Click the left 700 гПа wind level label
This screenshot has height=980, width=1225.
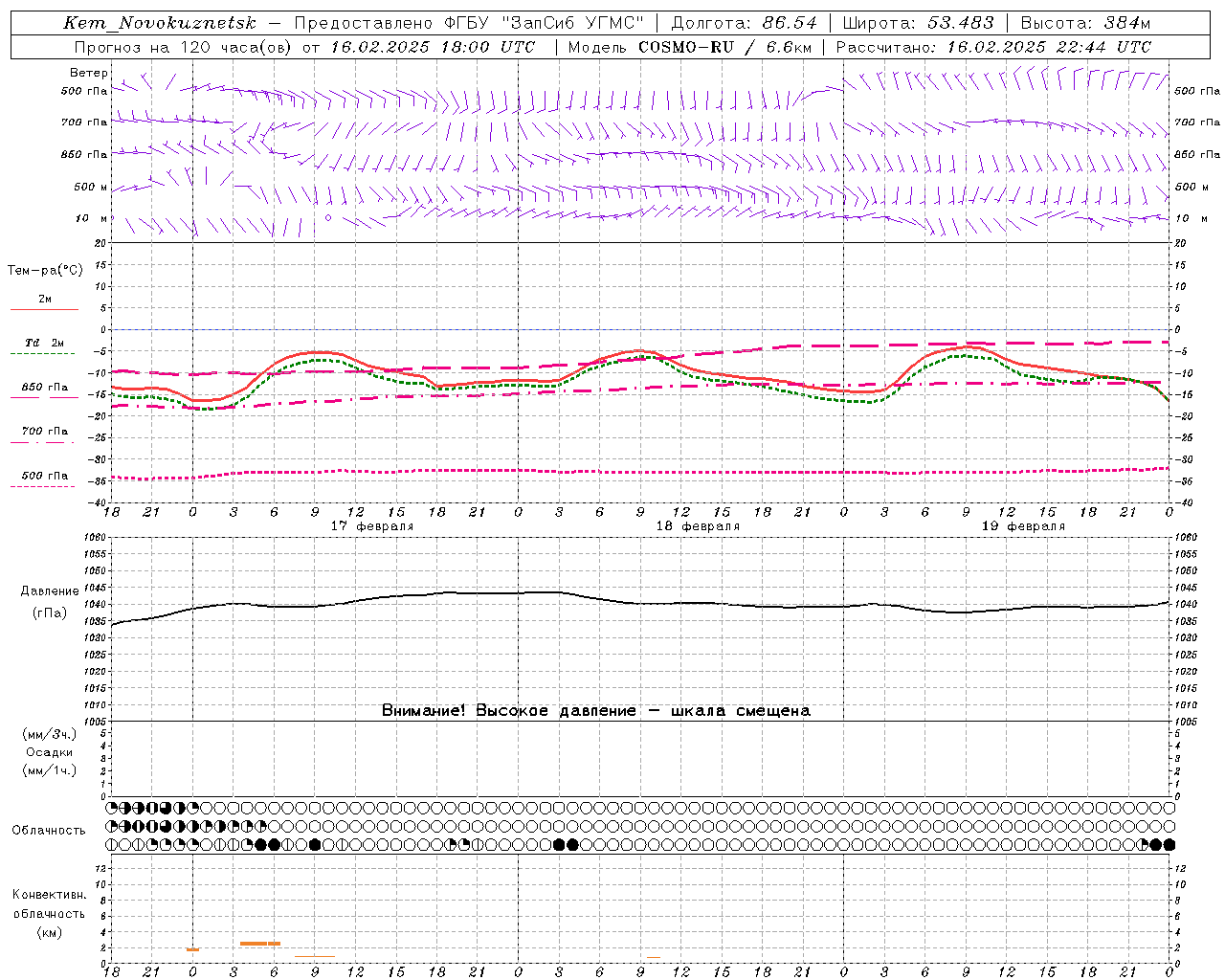pos(84,122)
